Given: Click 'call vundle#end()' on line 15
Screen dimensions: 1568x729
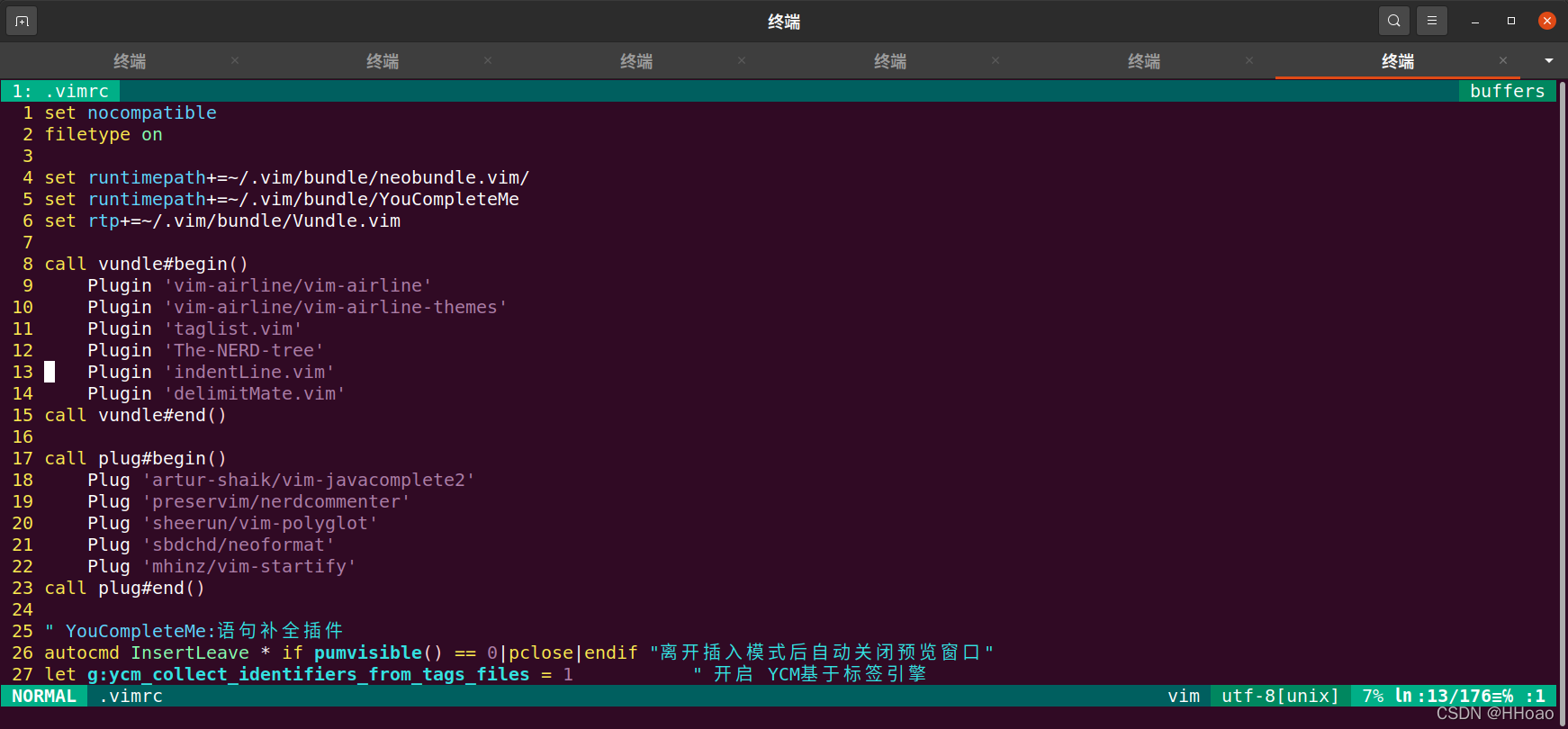Looking at the screenshot, I should pyautogui.click(x=136, y=415).
